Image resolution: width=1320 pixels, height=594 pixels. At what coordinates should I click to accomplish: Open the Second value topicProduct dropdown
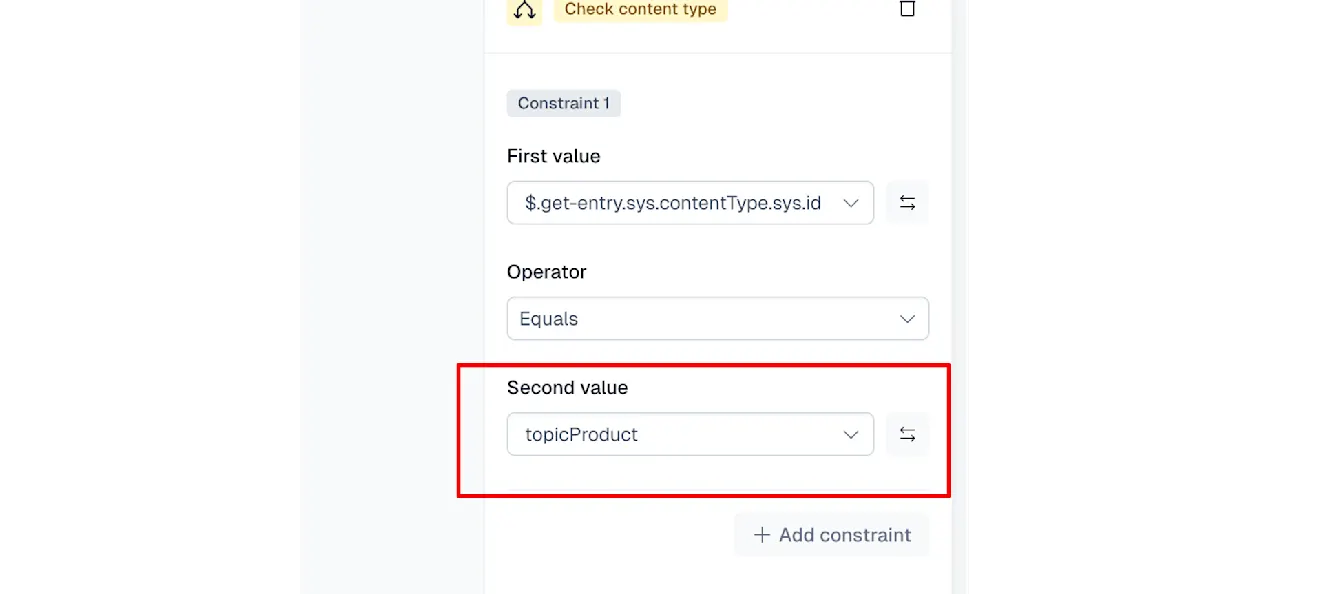coord(690,435)
